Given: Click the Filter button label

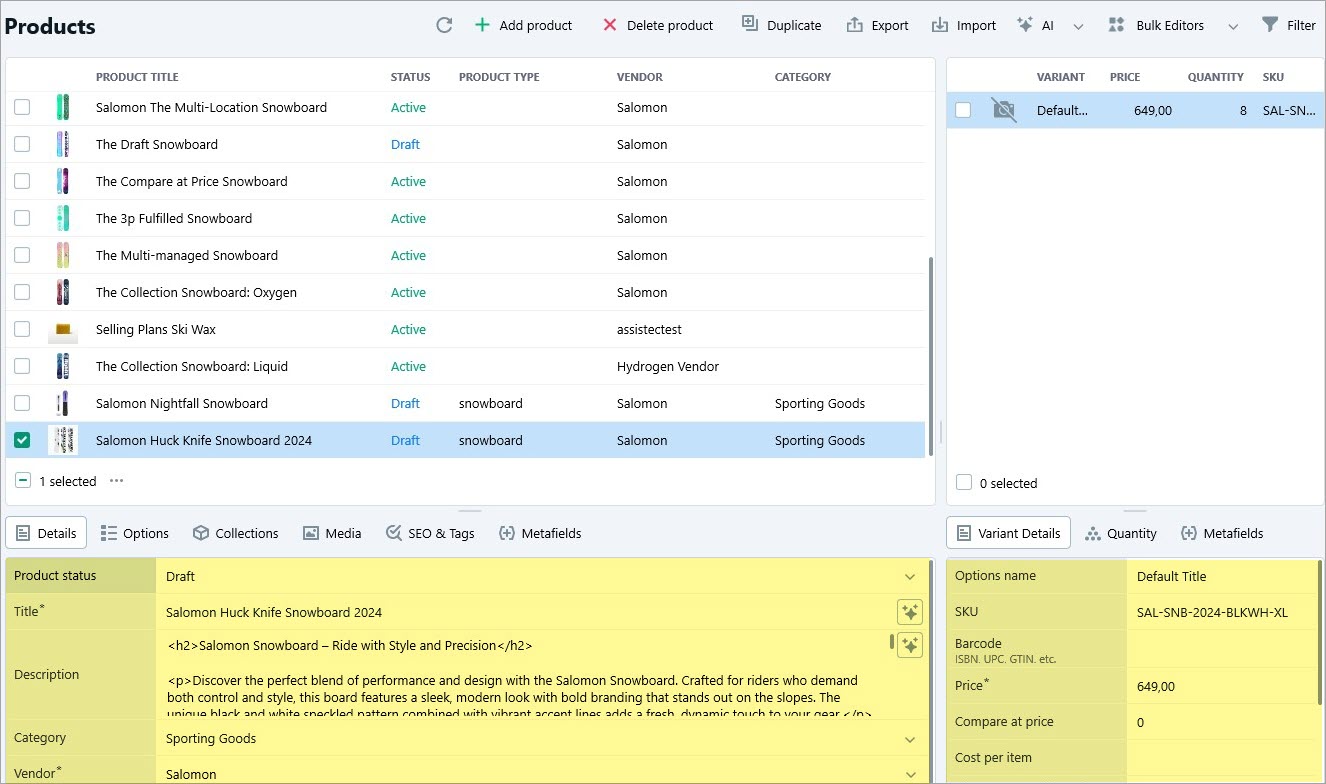Looking at the screenshot, I should (x=1302, y=25).
